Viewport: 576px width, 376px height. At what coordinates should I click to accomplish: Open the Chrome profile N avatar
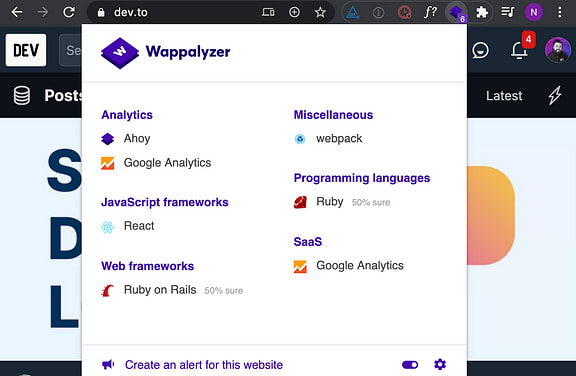(534, 12)
